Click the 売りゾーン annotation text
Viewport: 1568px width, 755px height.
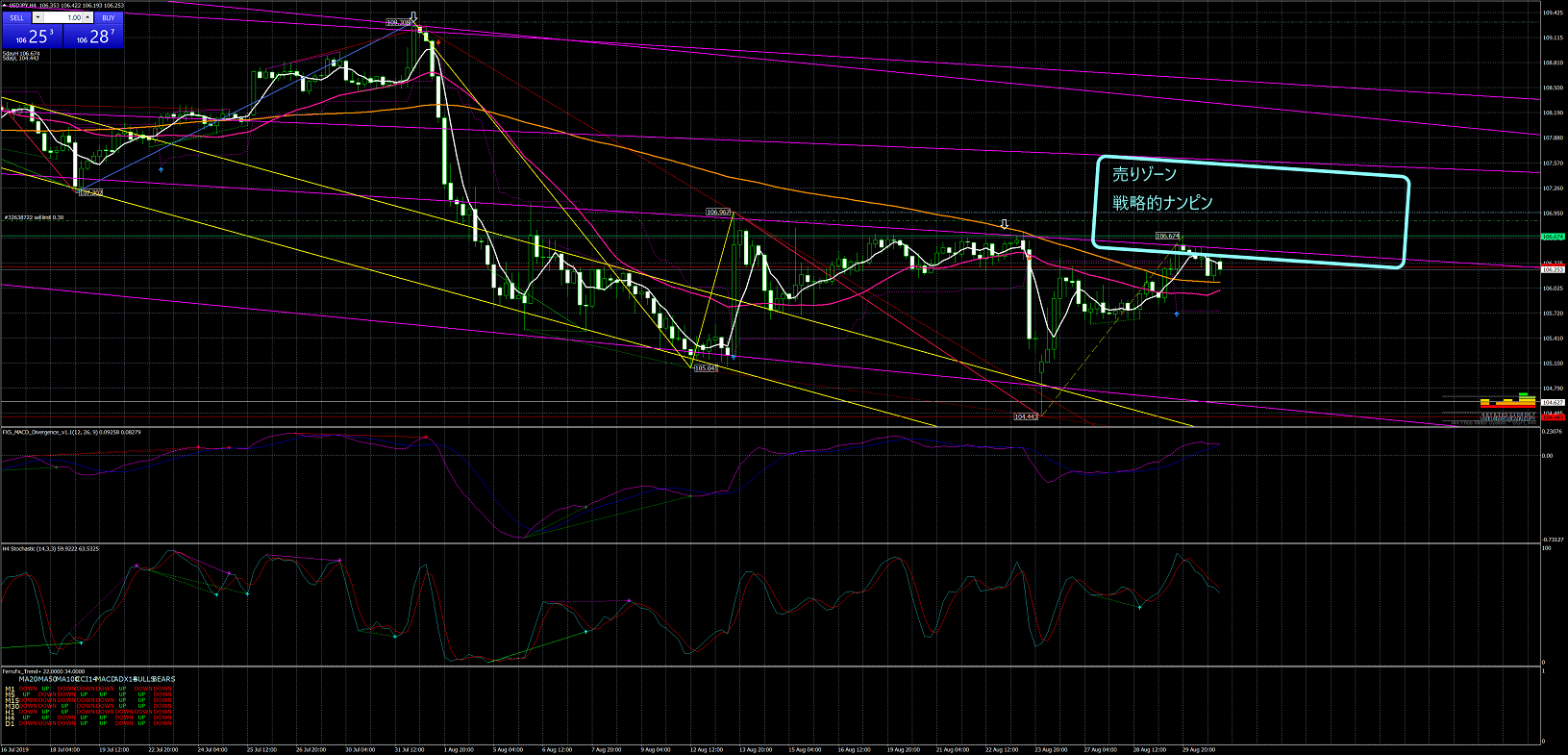1144,174
